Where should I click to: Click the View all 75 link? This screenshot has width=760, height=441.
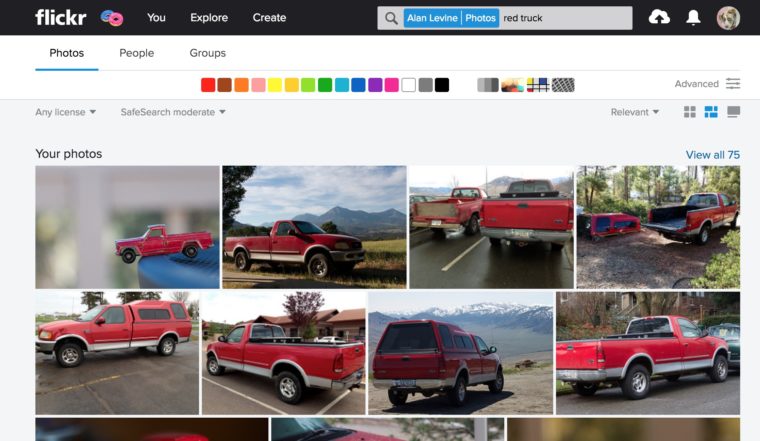pos(712,155)
